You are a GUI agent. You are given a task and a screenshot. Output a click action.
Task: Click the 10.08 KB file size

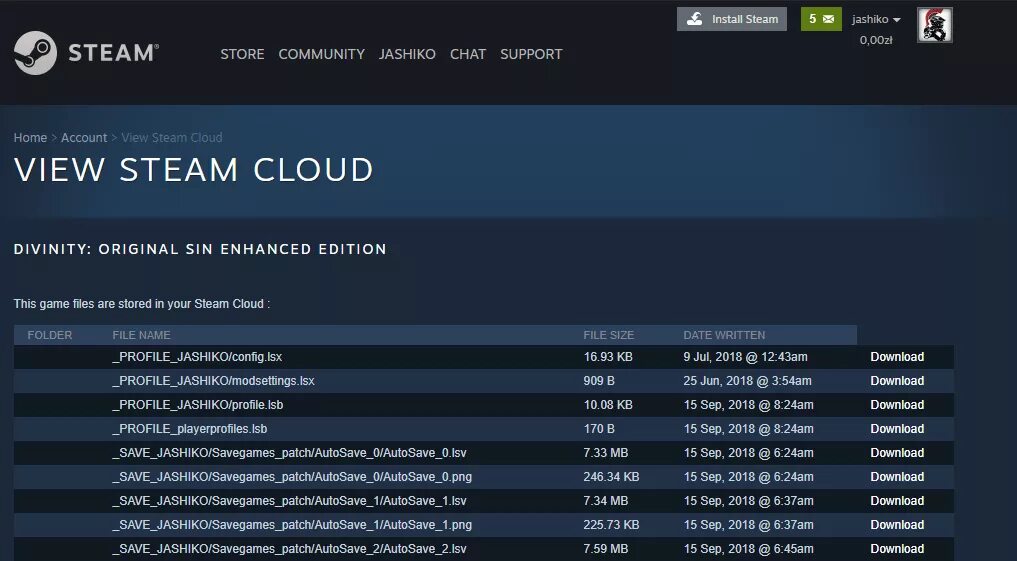point(608,405)
